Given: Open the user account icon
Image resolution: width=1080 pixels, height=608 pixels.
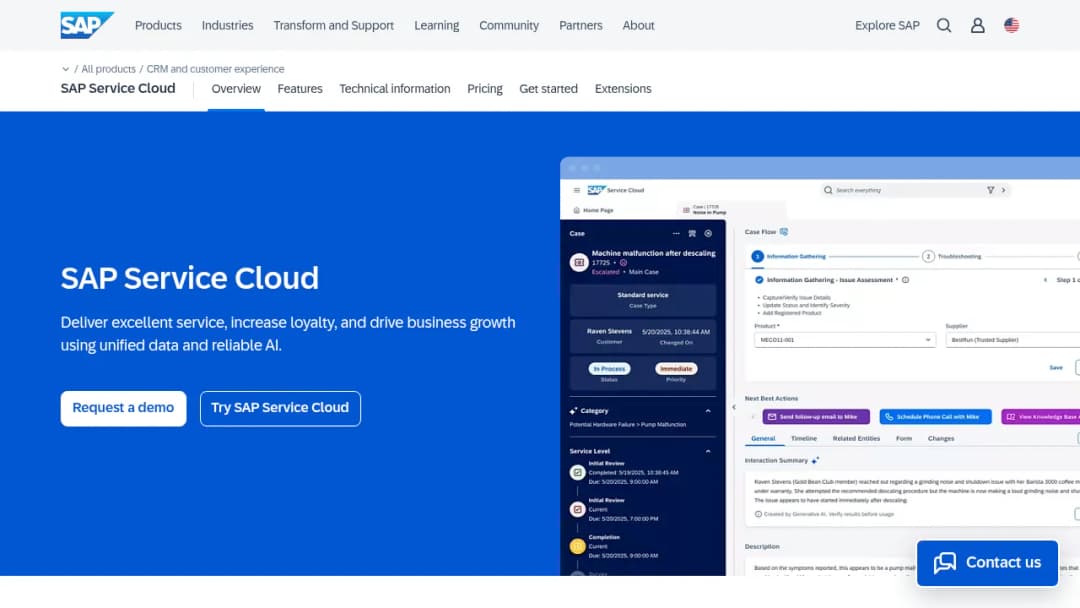Looking at the screenshot, I should 977,25.
